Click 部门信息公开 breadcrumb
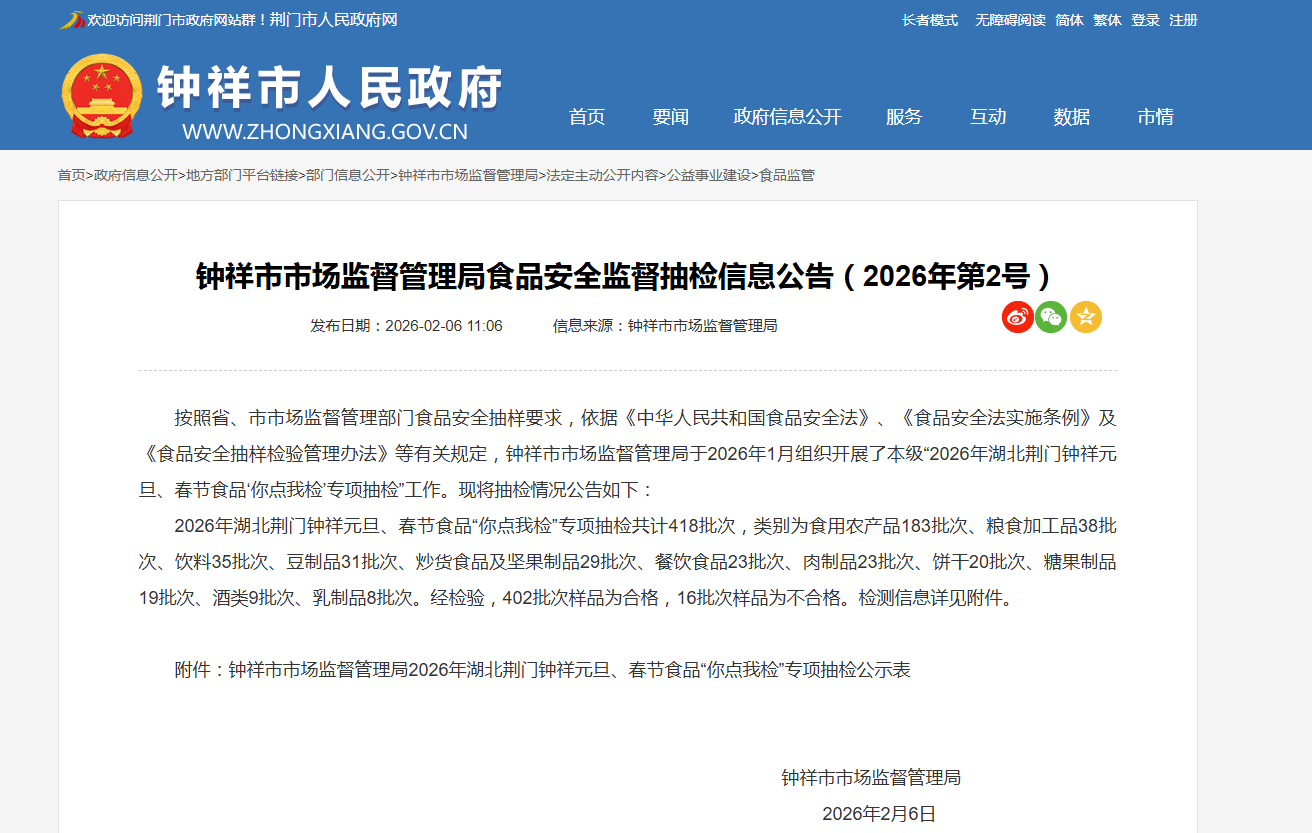This screenshot has width=1312, height=833. pyautogui.click(x=348, y=175)
